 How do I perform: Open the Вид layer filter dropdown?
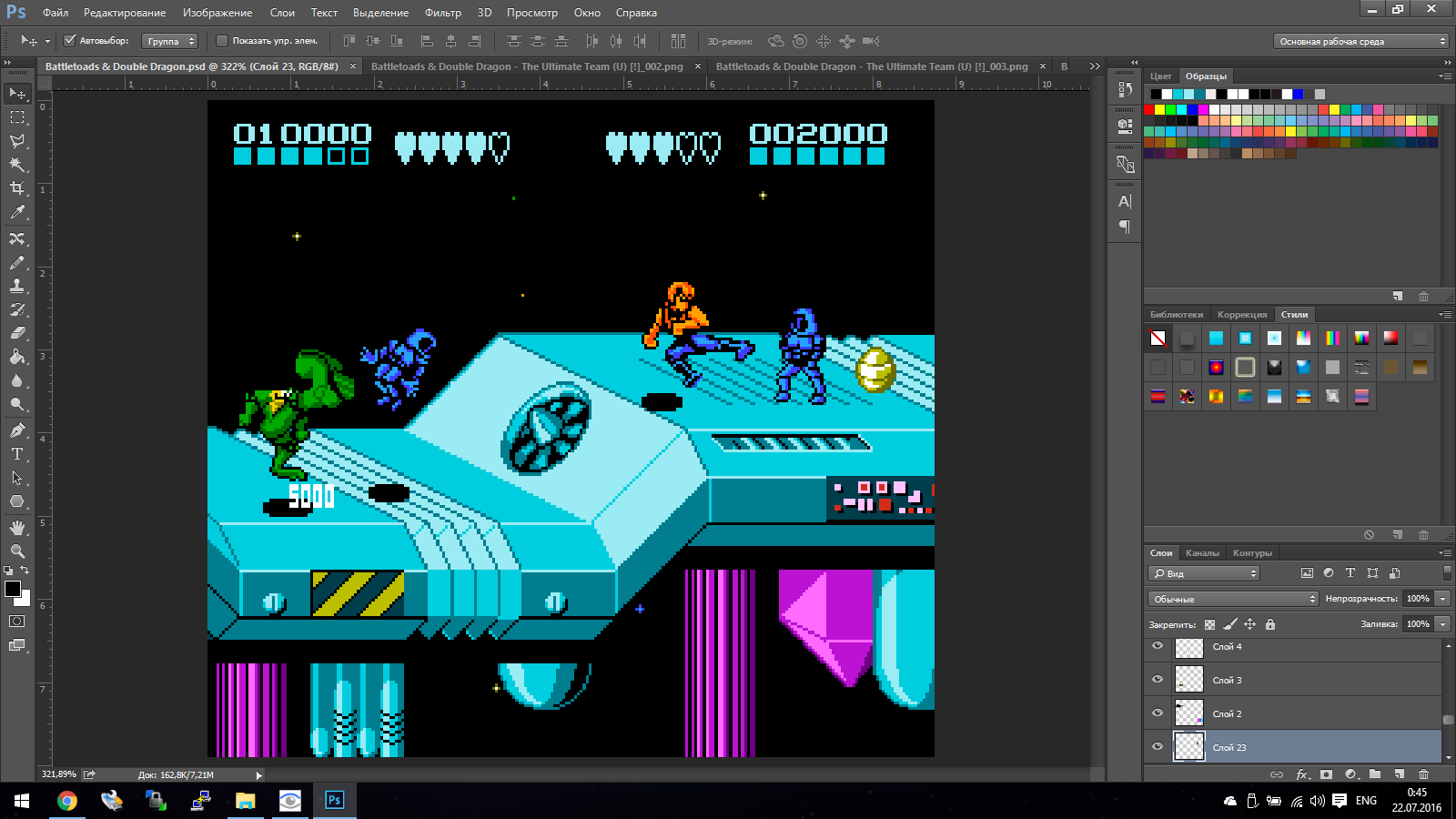1204,573
